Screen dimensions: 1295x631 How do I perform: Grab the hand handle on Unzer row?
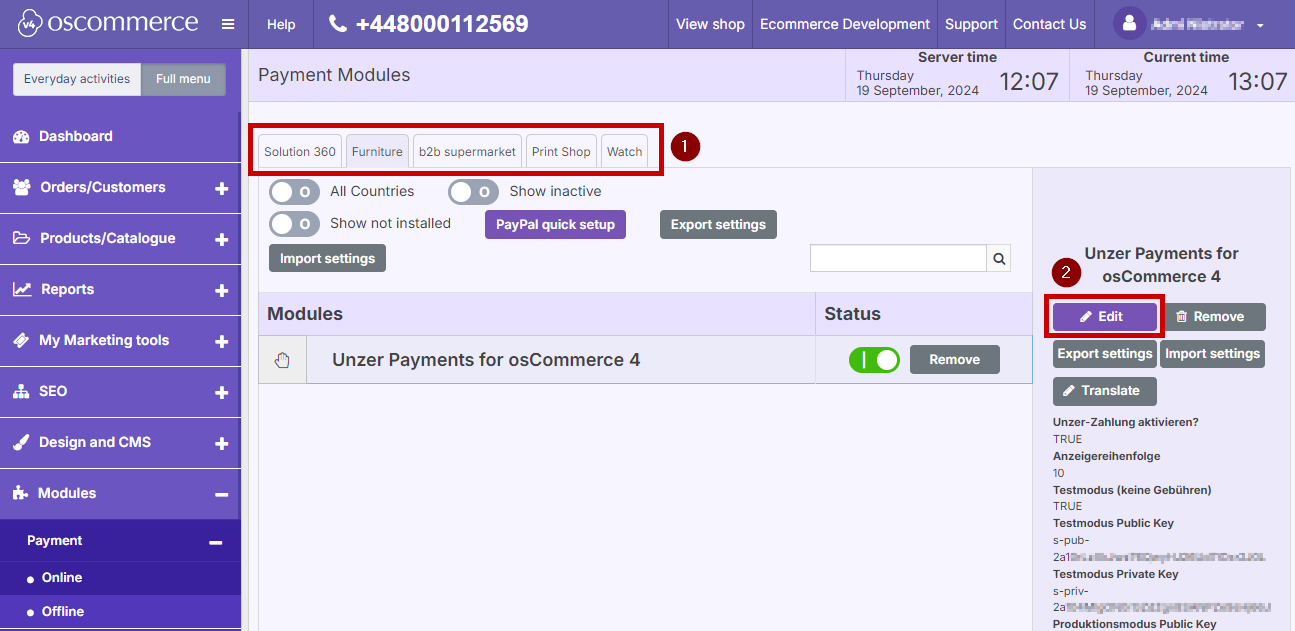tap(282, 361)
